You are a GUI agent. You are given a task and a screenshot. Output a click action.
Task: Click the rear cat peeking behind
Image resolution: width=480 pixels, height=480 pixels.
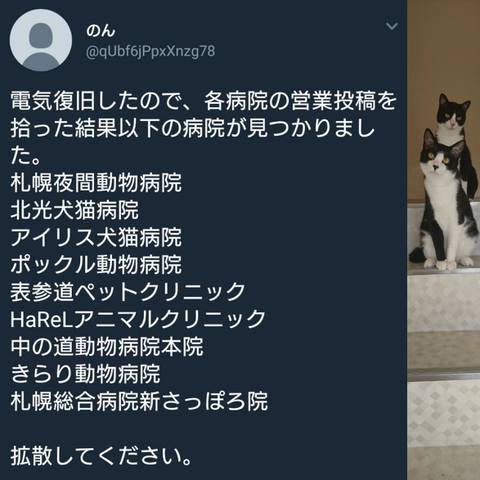454,115
